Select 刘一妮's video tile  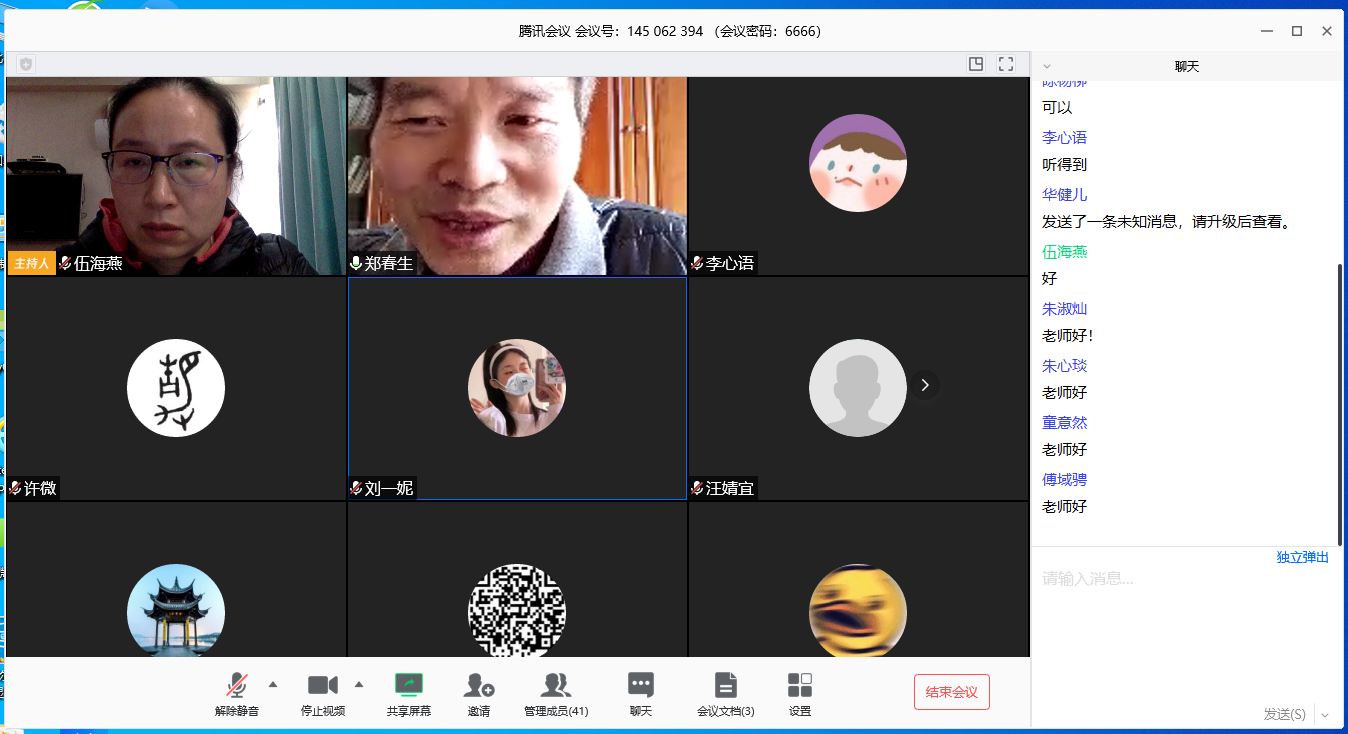pyautogui.click(x=517, y=388)
